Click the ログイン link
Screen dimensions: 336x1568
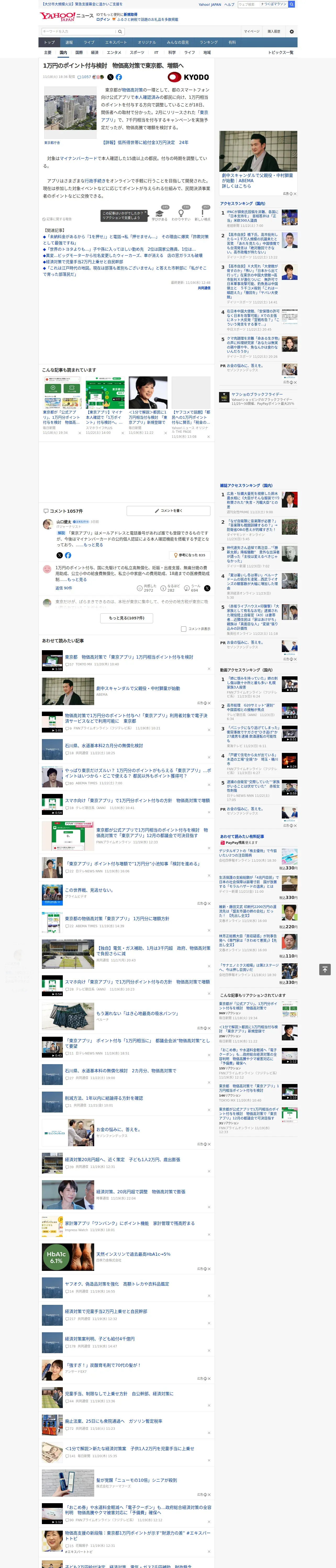(x=103, y=20)
